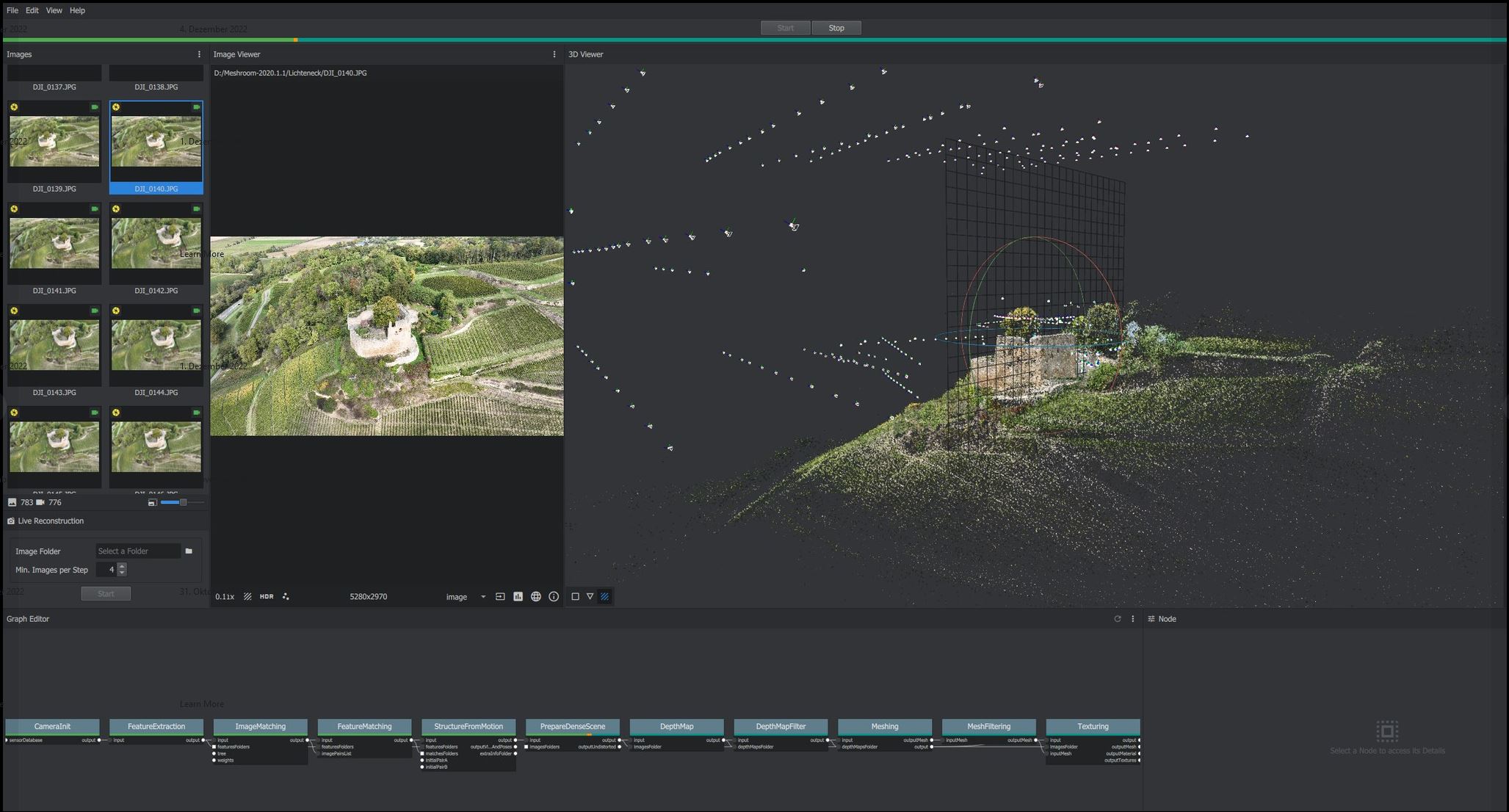The height and width of the screenshot is (812, 1509).
Task: Select the StructureFromMotion node
Action: 468,727
